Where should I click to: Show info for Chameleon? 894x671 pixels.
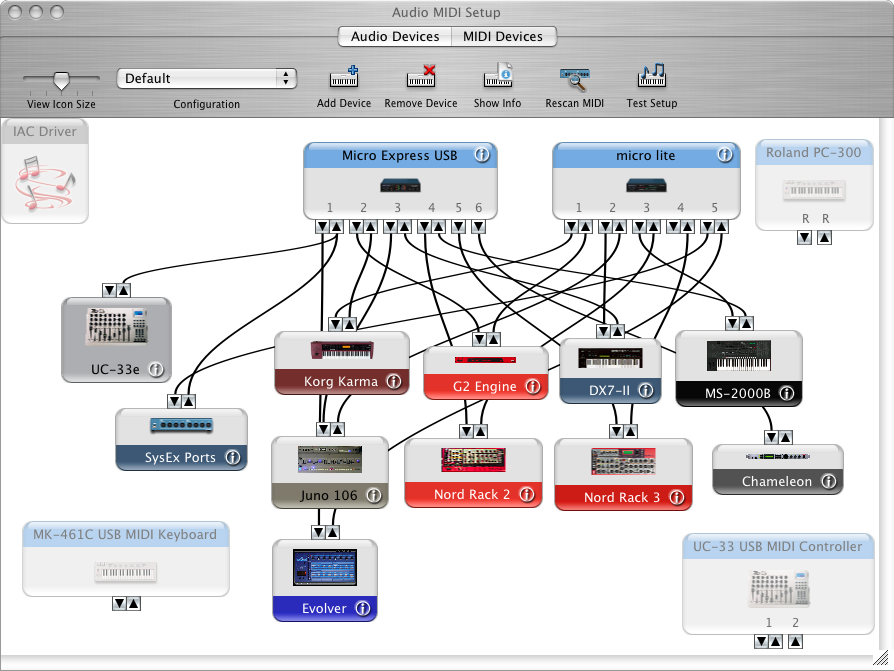tap(828, 481)
